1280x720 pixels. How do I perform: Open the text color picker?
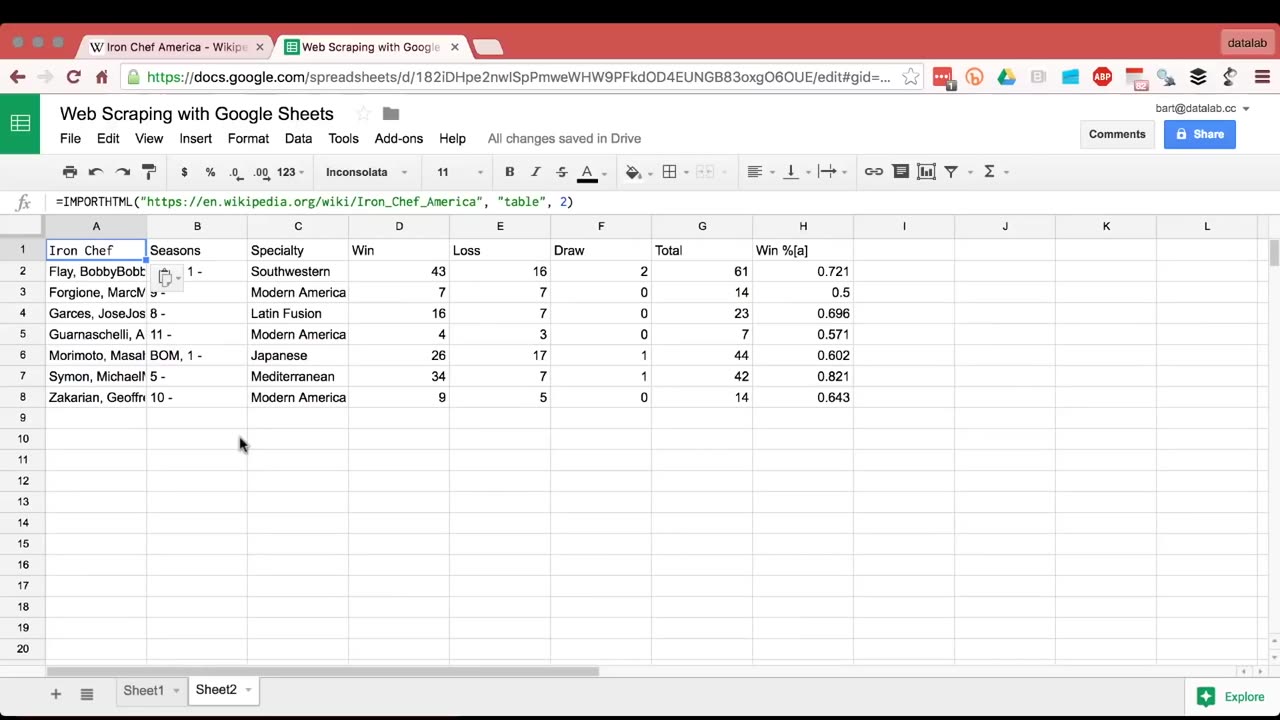click(x=588, y=172)
